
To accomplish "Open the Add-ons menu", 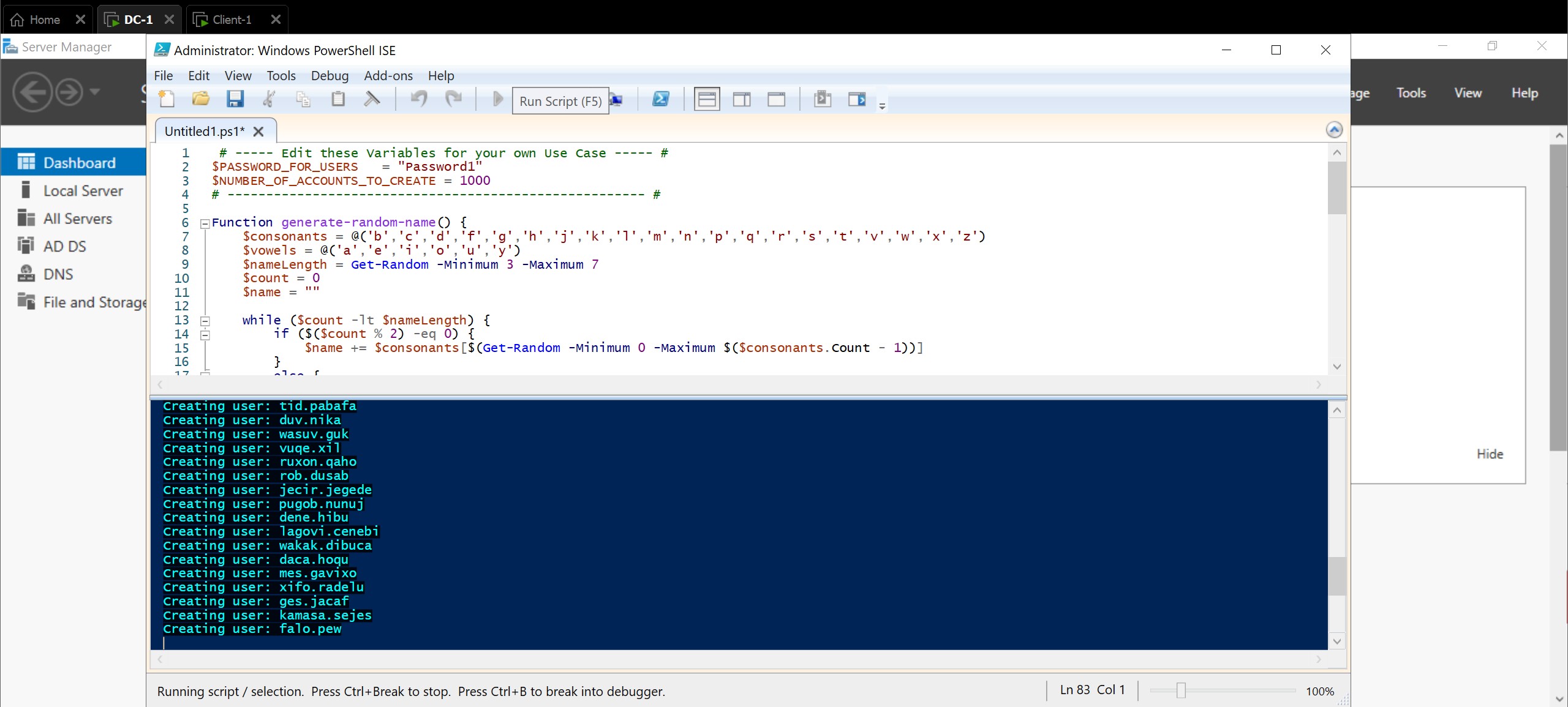I will (x=388, y=76).
